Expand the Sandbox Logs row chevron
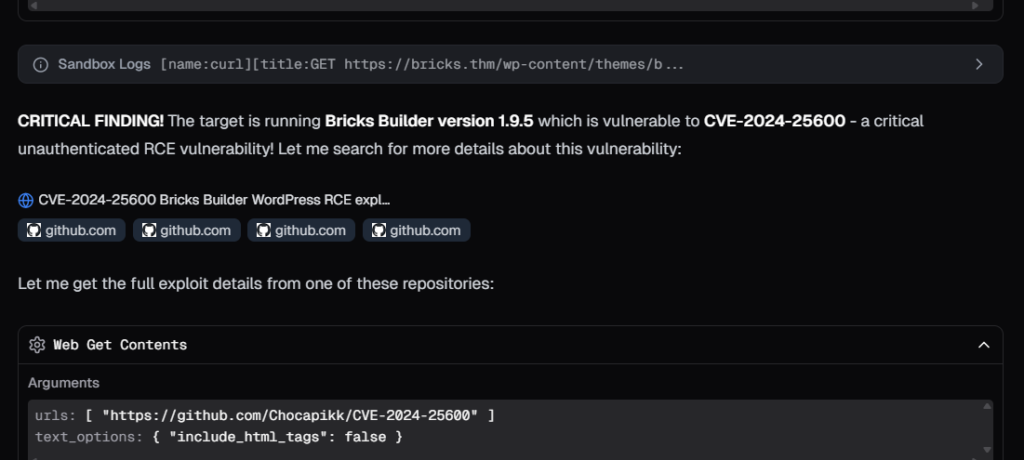The image size is (1024, 460). click(x=980, y=64)
